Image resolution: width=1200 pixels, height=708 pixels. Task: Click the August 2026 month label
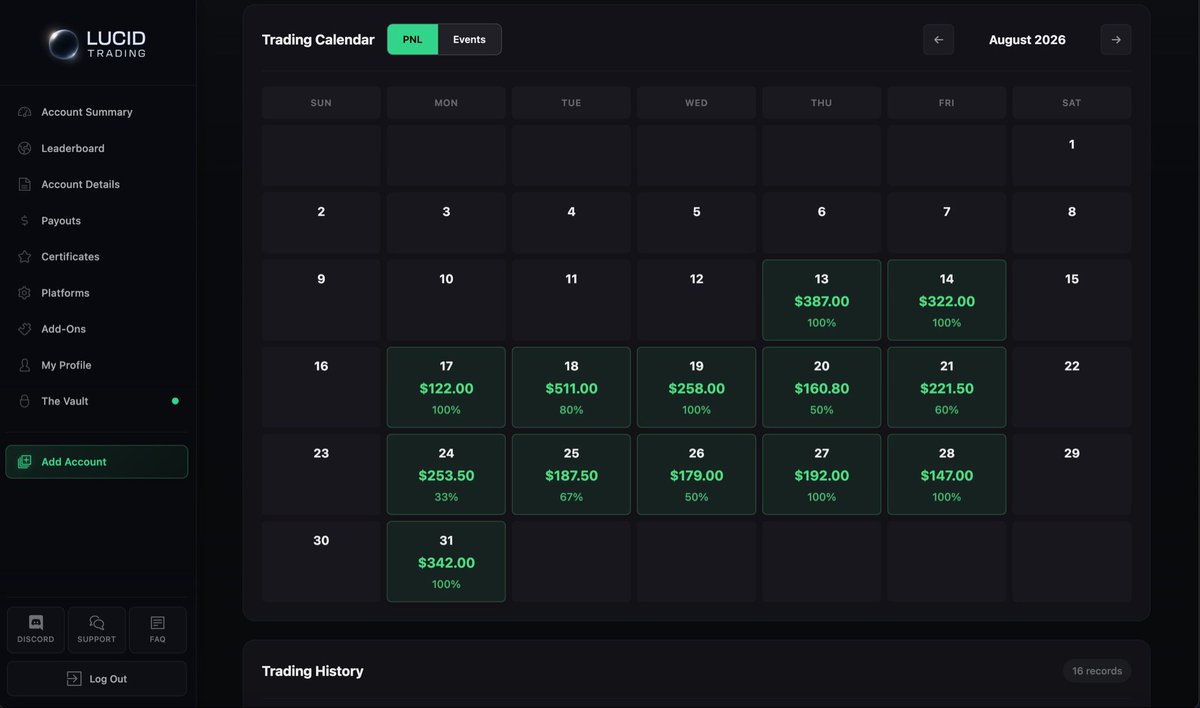click(1027, 40)
